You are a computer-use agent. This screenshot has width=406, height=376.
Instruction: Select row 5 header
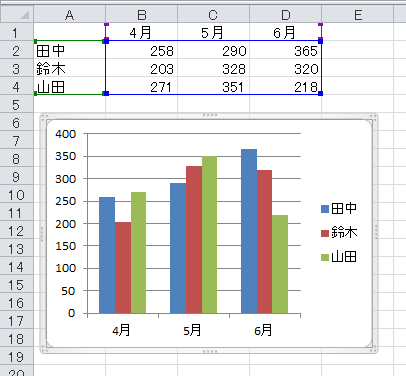[17, 105]
